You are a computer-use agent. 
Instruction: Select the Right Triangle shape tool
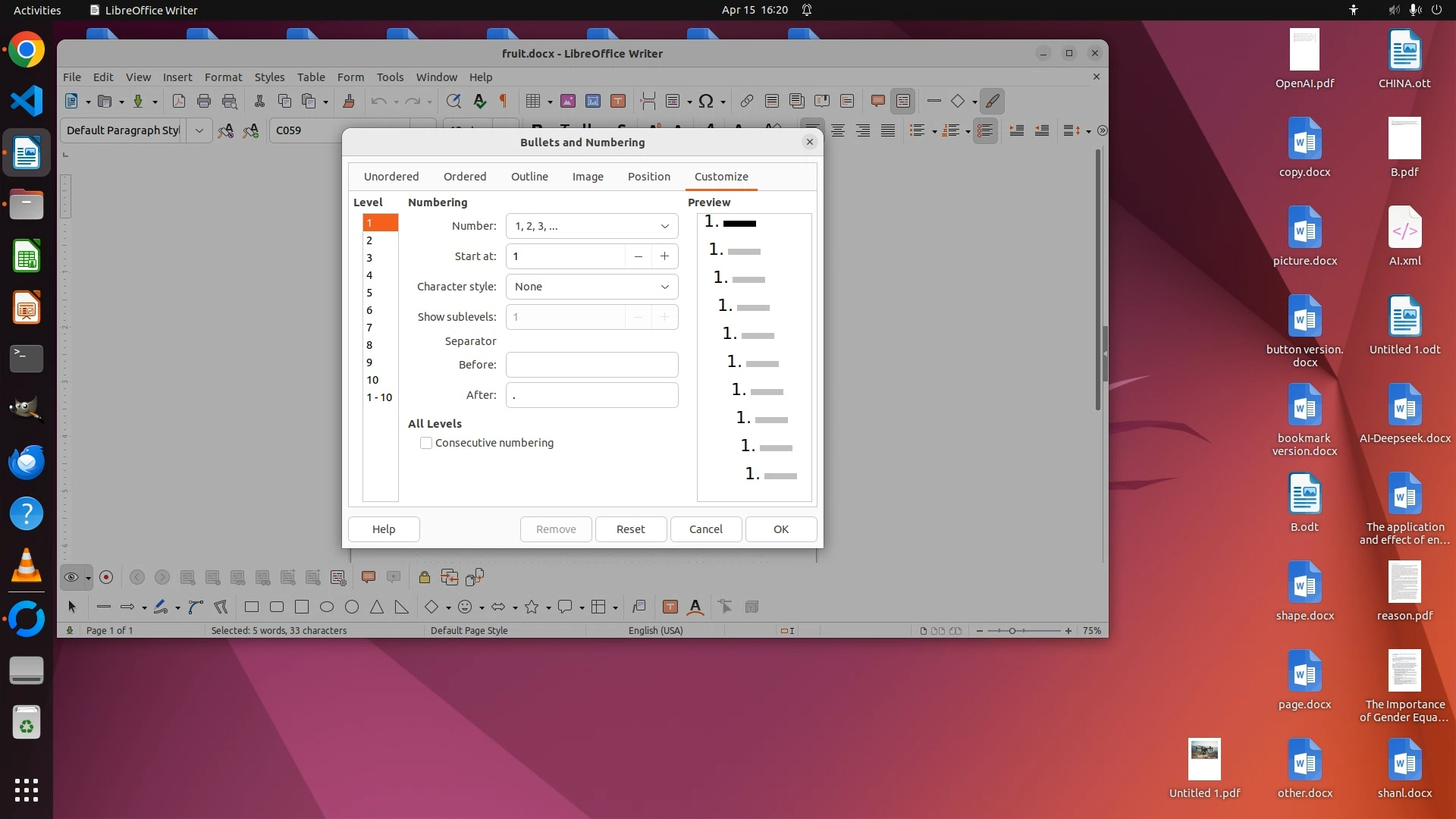click(x=401, y=607)
